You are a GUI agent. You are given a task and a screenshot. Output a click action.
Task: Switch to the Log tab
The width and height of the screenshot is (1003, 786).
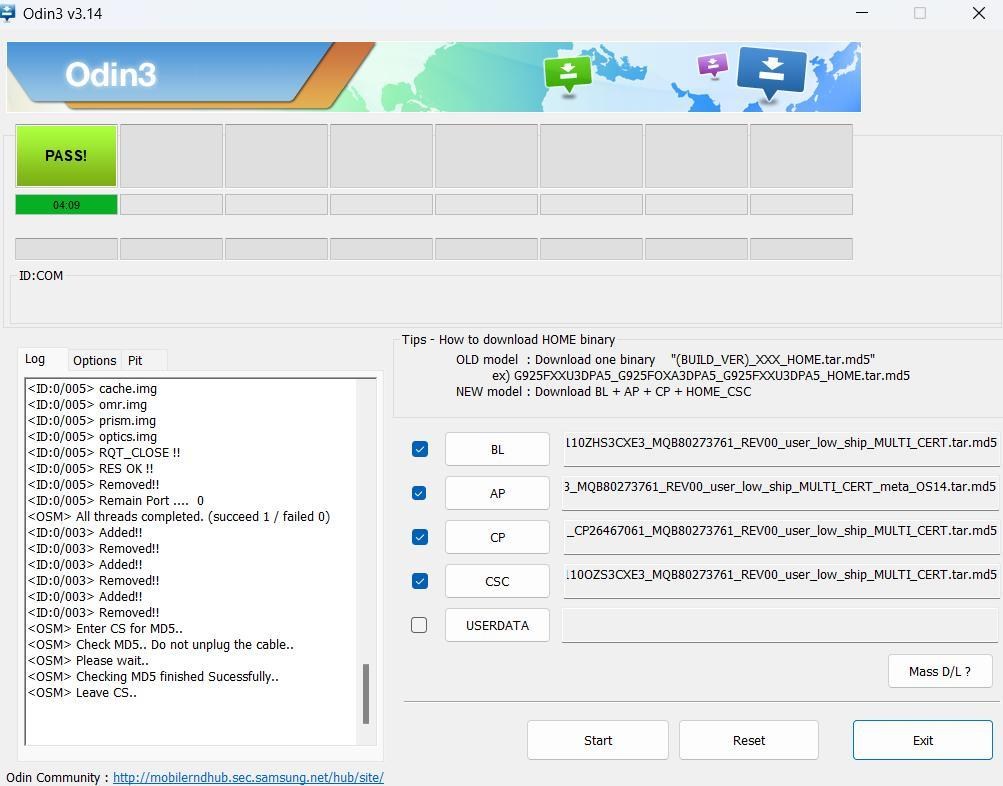click(35, 359)
